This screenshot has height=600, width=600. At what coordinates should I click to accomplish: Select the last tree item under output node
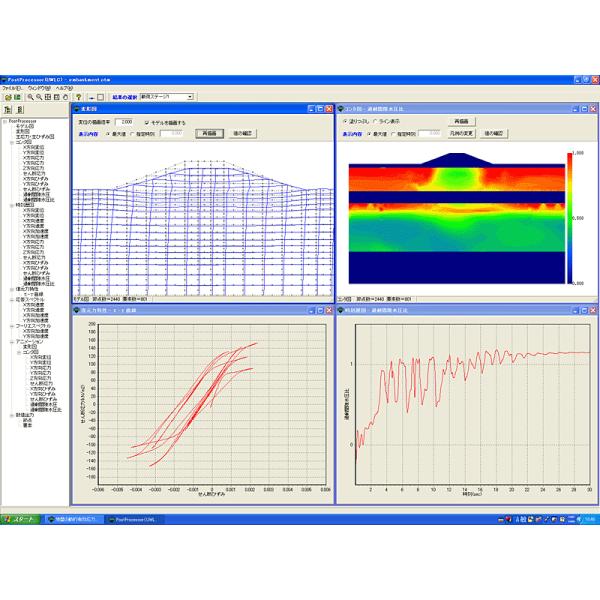(x=28, y=426)
